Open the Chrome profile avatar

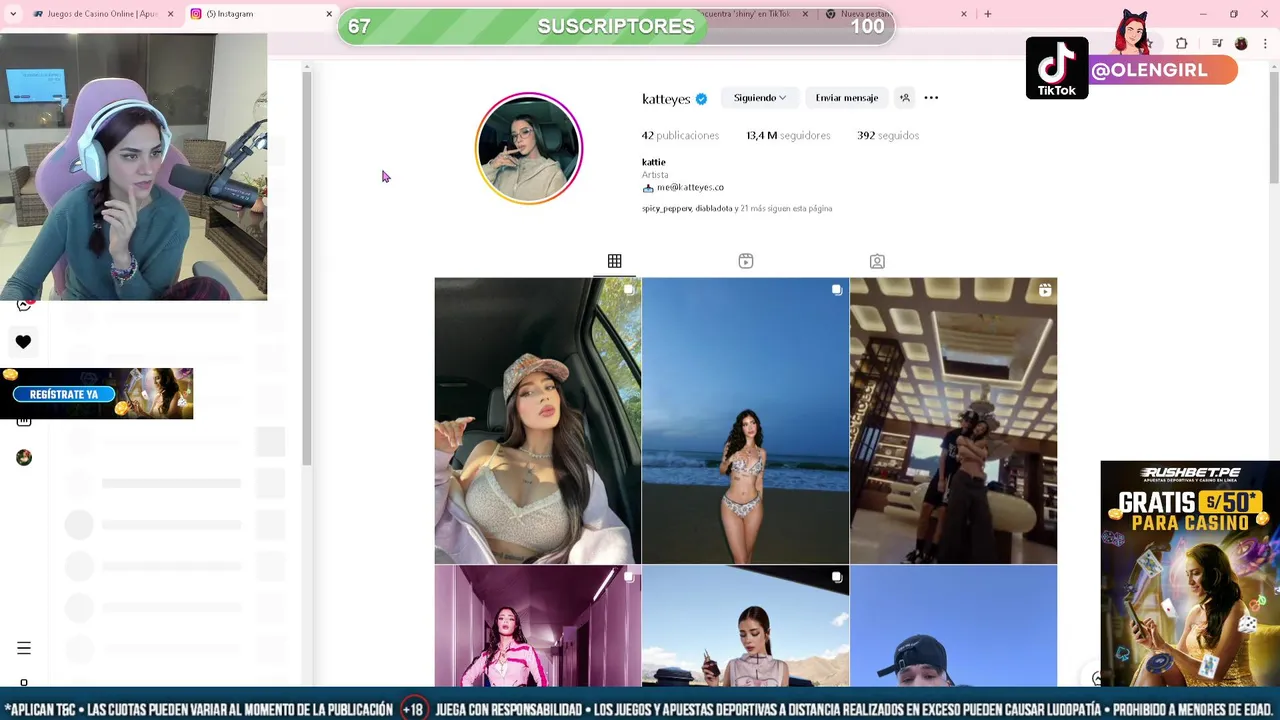(x=1241, y=44)
